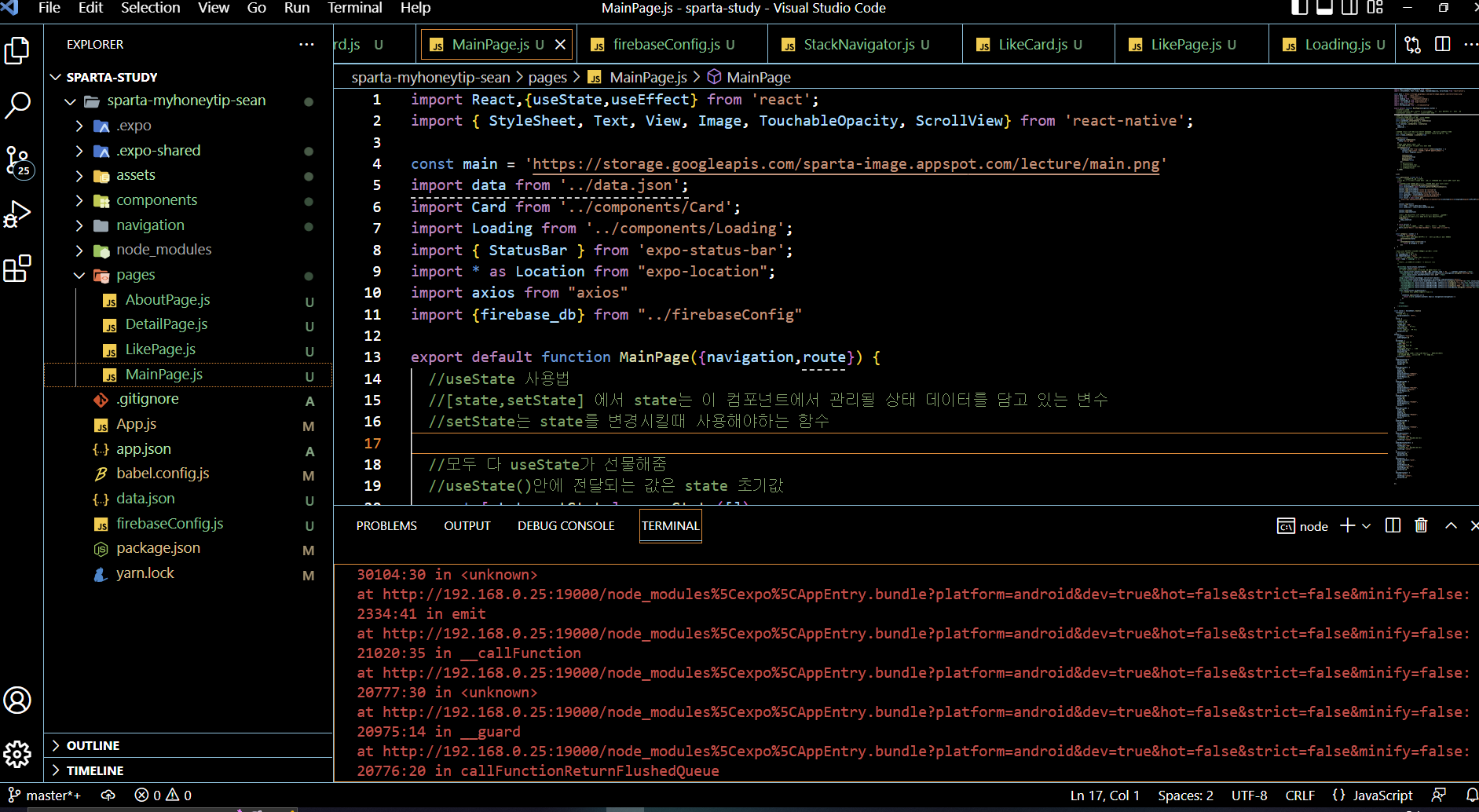
Task: Open editor more actions ellipsis
Action: click(x=1470, y=45)
